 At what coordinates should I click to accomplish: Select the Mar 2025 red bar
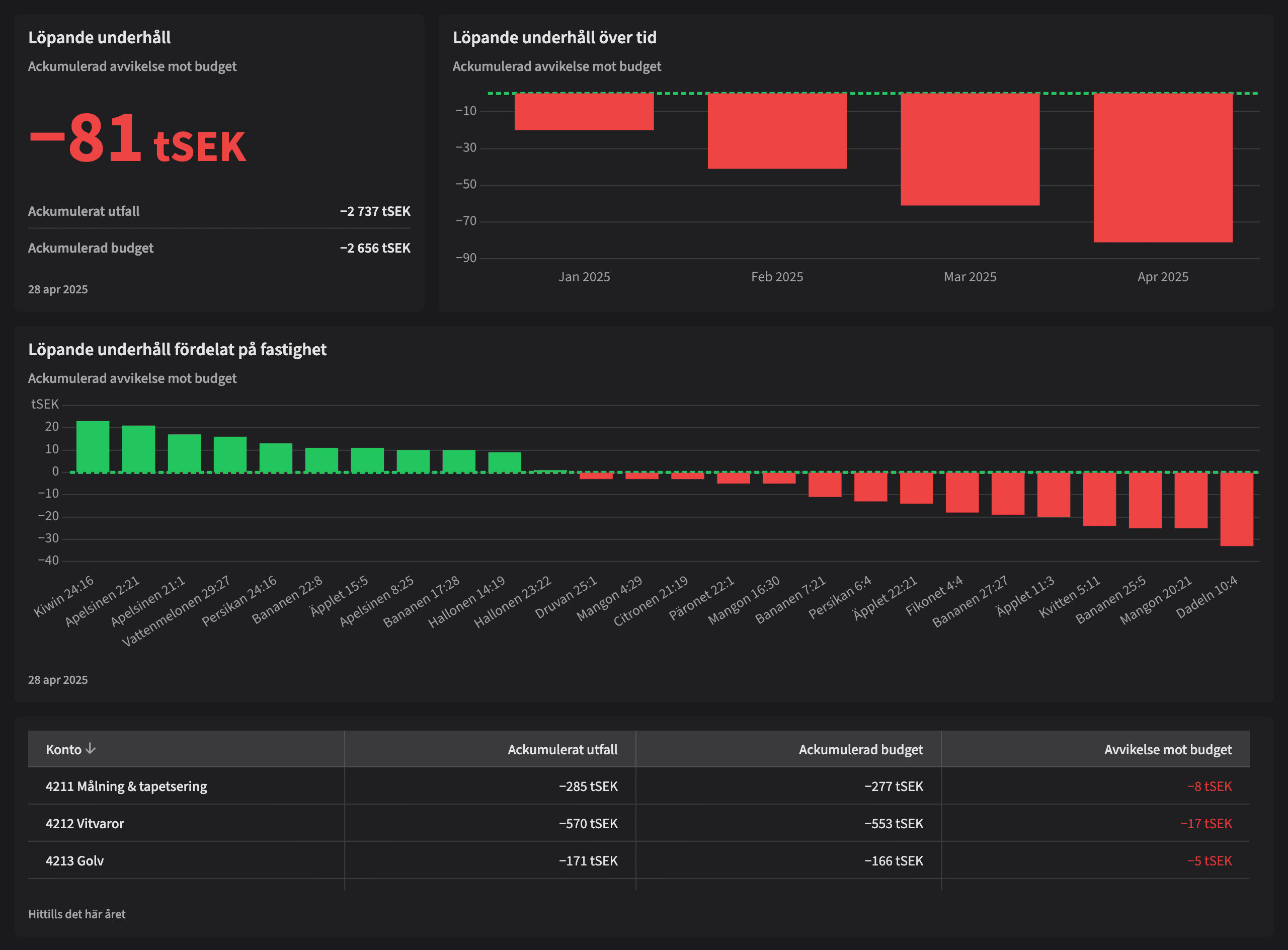click(x=970, y=149)
